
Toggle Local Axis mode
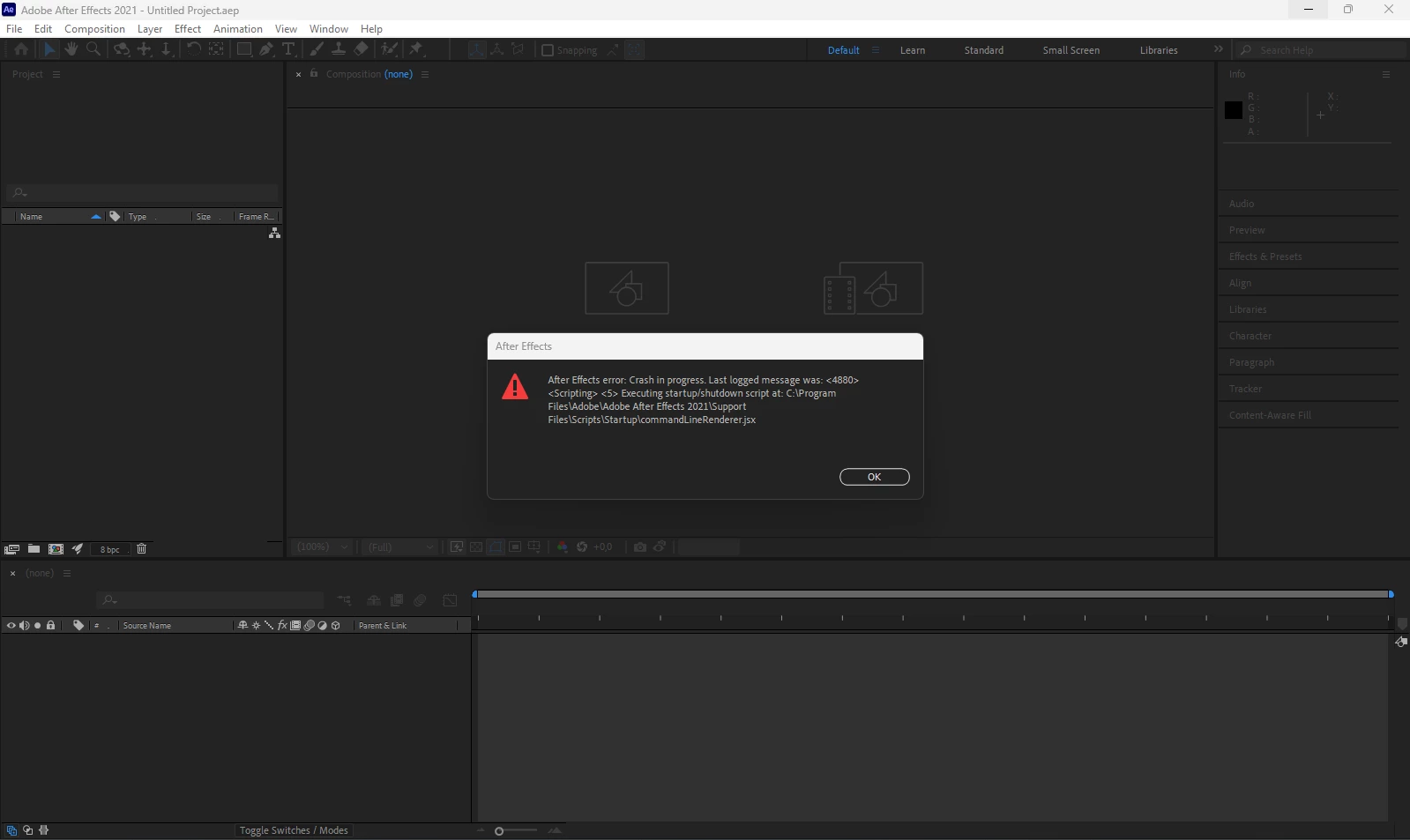[x=476, y=50]
